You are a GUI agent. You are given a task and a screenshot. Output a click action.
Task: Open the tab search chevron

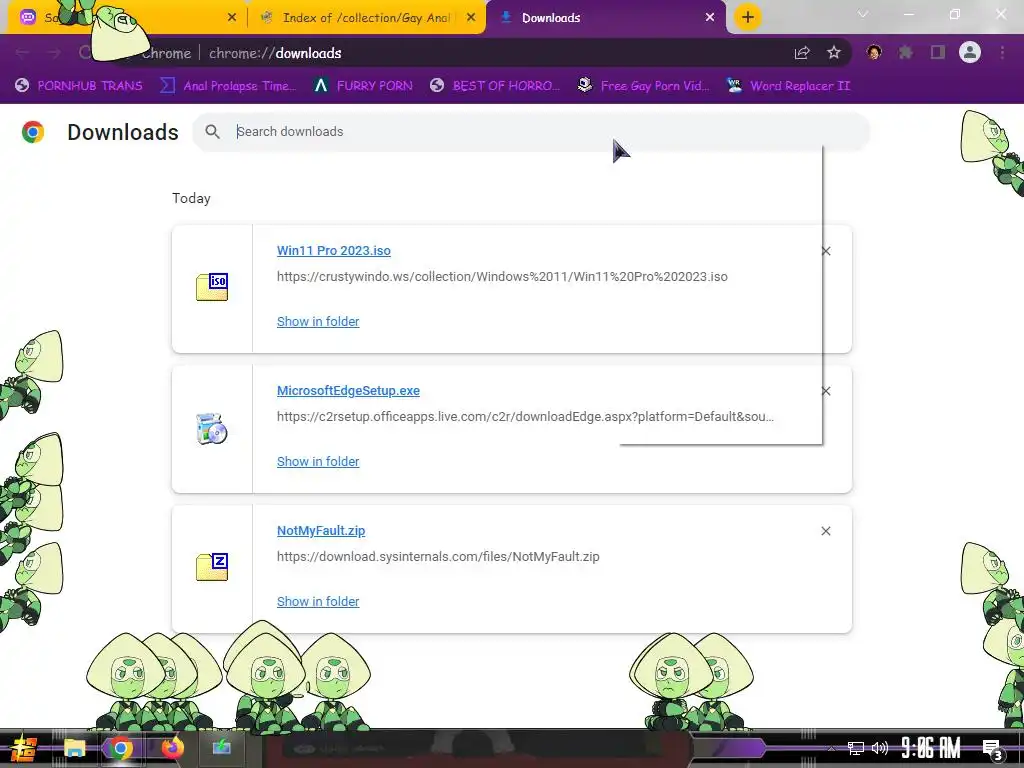coord(863,14)
